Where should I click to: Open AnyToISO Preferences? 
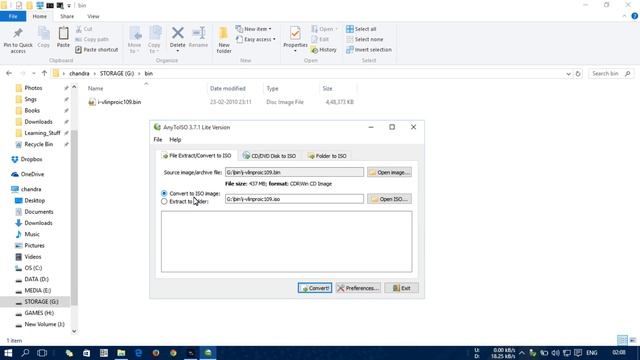pyautogui.click(x=358, y=288)
